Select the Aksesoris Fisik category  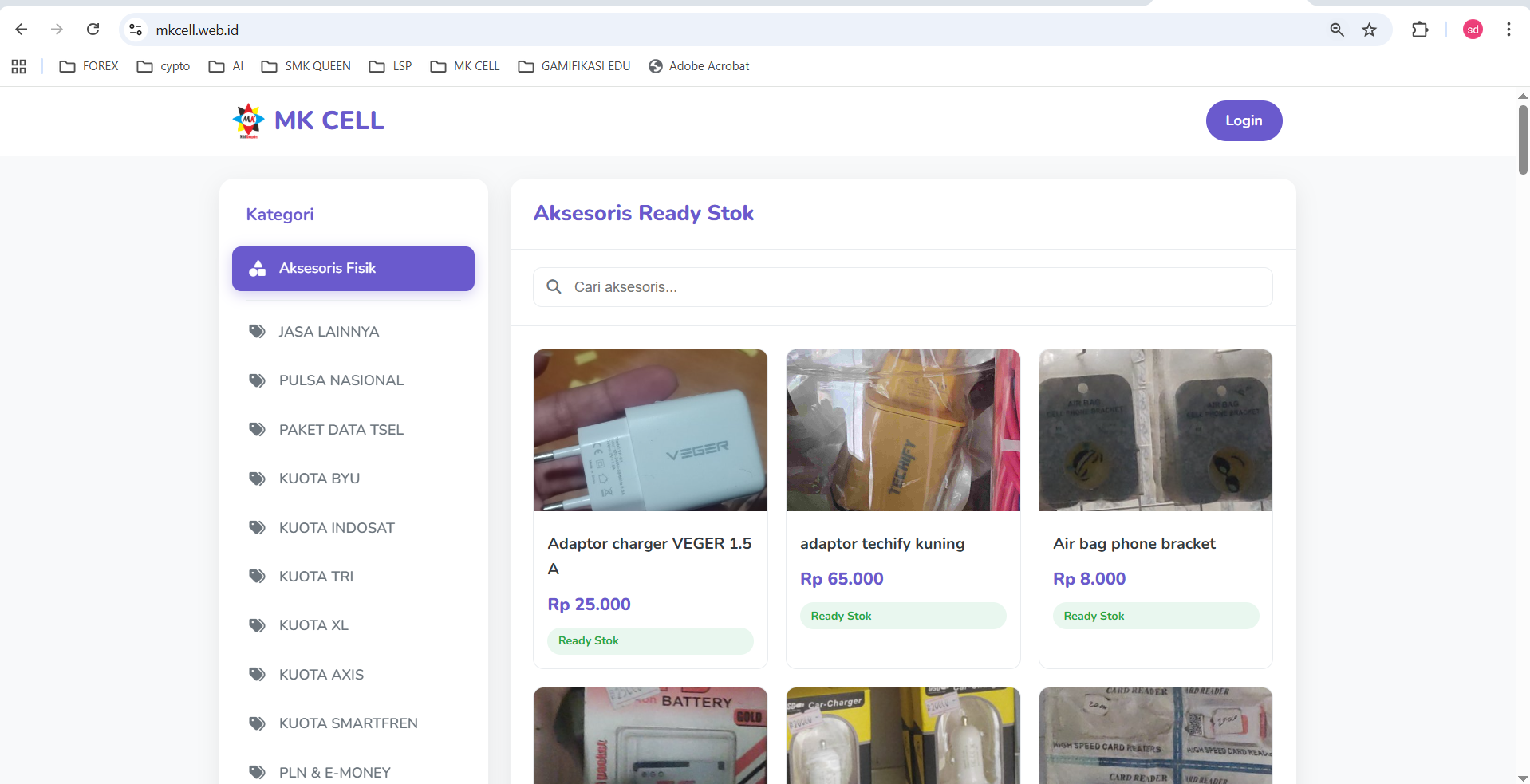coord(353,269)
